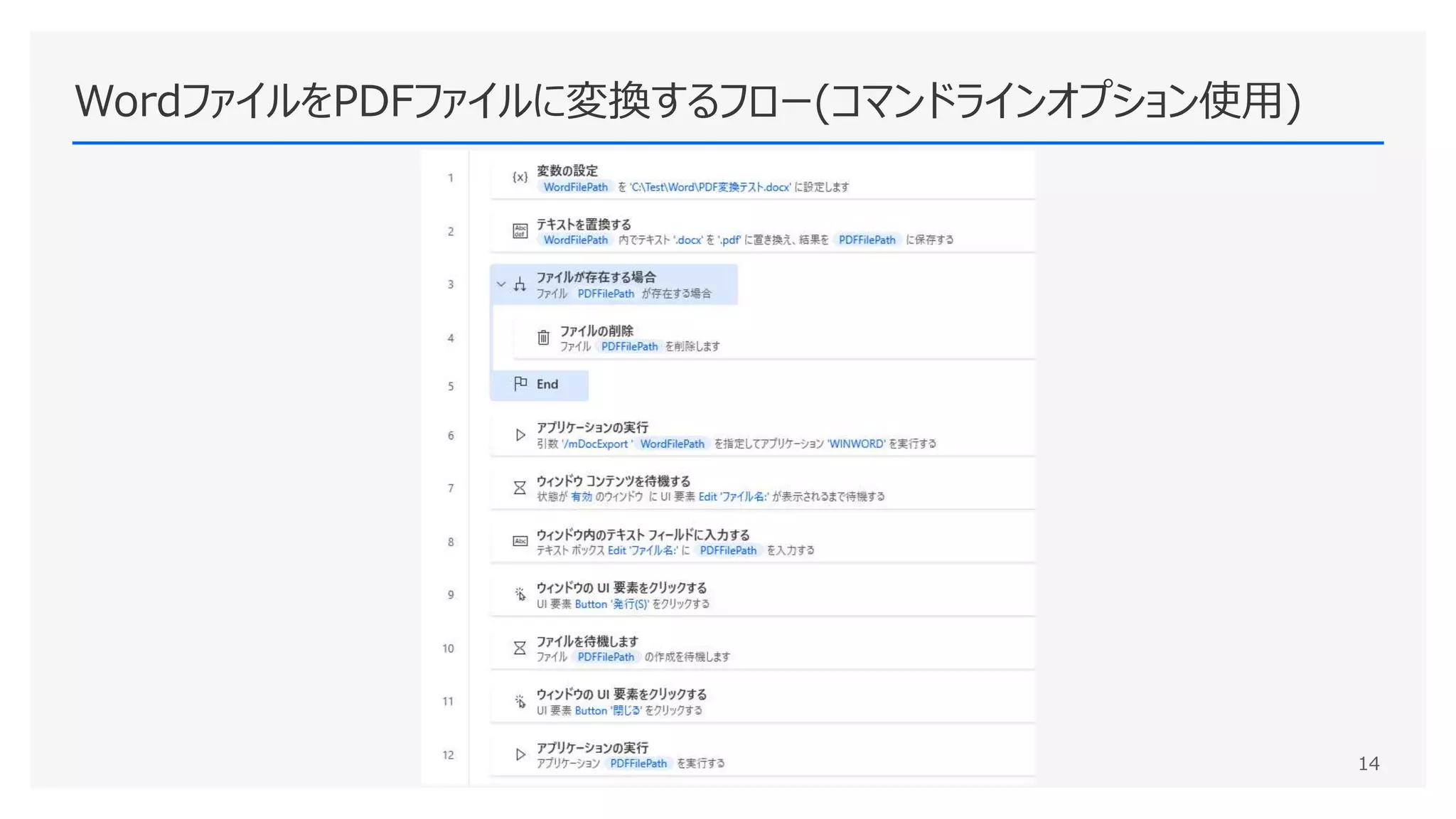Click PDFFilePath variable in step 10
This screenshot has width=1456, height=819.
[606, 657]
